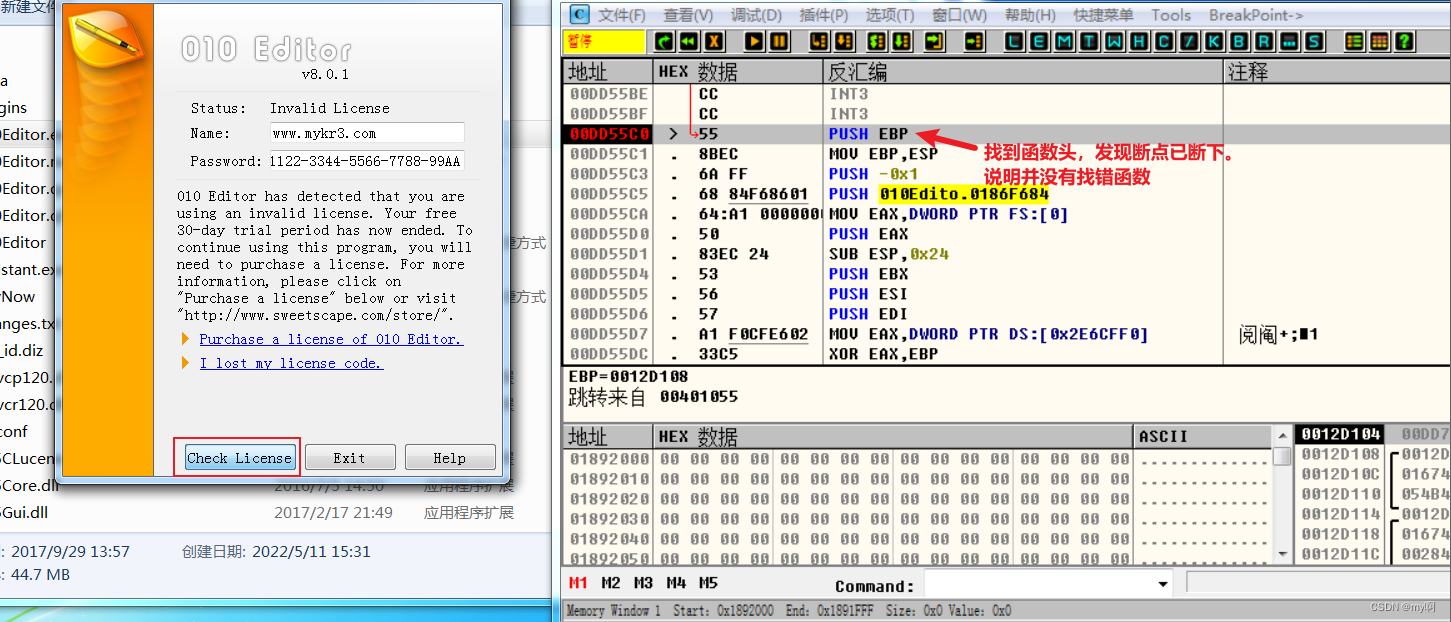Select the SUB ESP,0x24 instruction row
Screen dimensions: 1451x622
(1007, 254)
